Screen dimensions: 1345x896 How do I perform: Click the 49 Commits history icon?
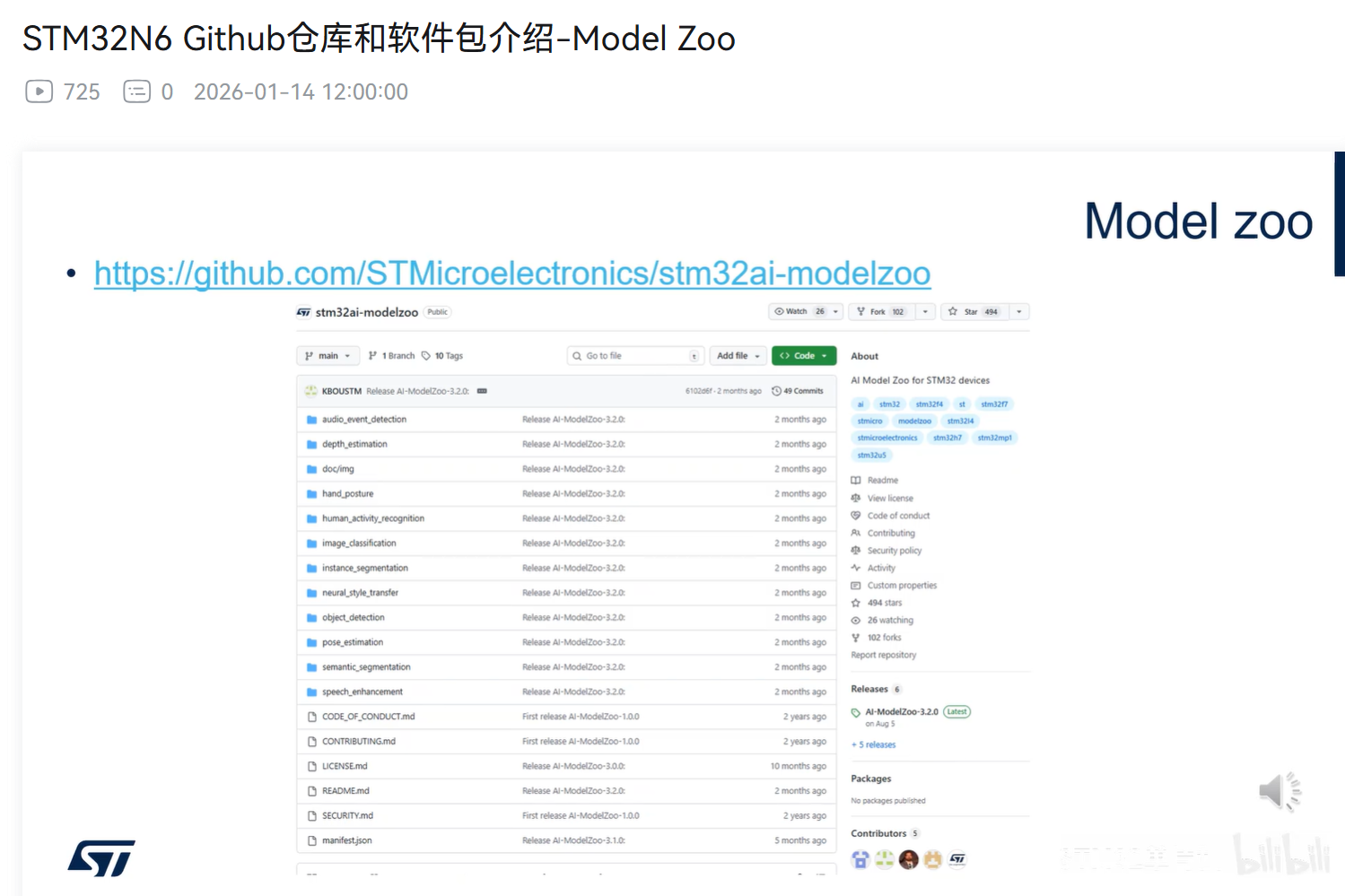tap(776, 391)
